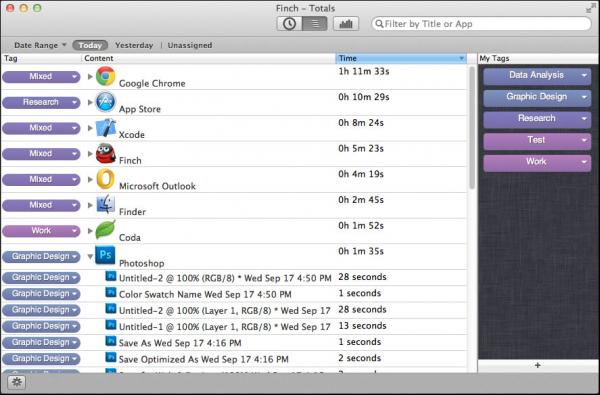Collapse the Photoshop entry list

(90, 256)
